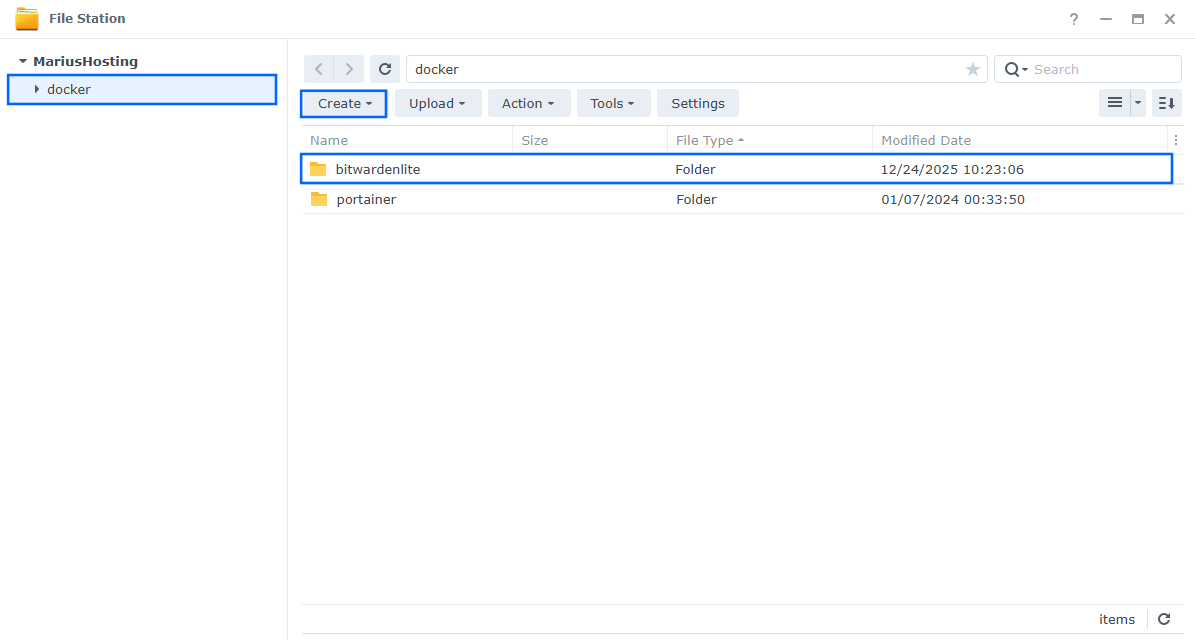Click the File Station folder icon in titlebar
Image resolution: width=1195 pixels, height=640 pixels.
27,17
